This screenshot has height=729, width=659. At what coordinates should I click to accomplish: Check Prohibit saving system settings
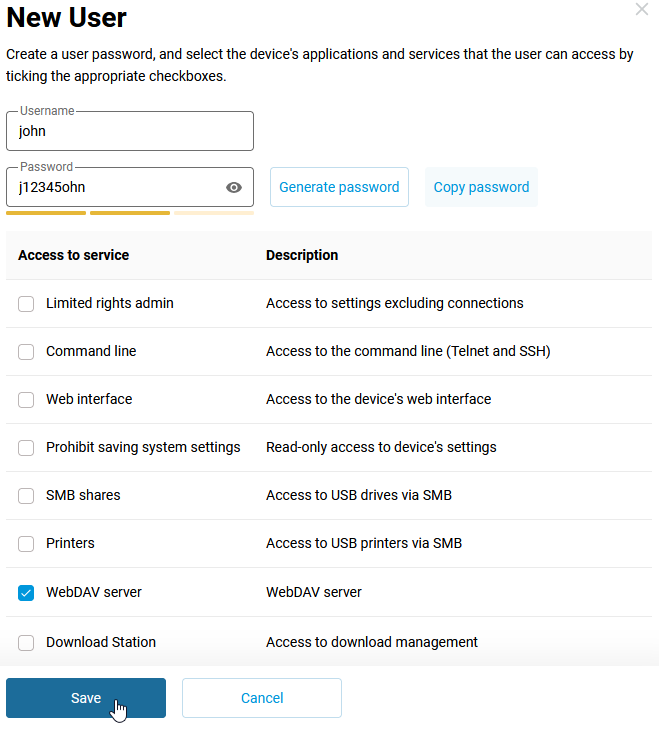click(x=26, y=448)
